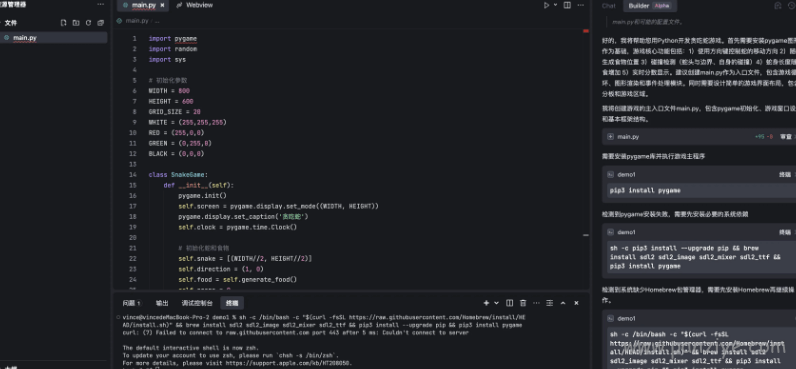
Task: Click red error marker in editor overview ruler
Action: point(585,31)
